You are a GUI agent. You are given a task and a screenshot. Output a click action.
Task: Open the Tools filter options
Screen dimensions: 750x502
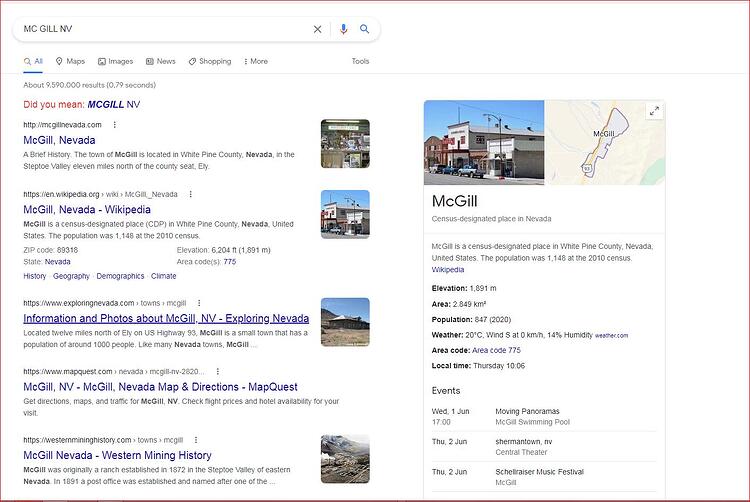(x=360, y=61)
